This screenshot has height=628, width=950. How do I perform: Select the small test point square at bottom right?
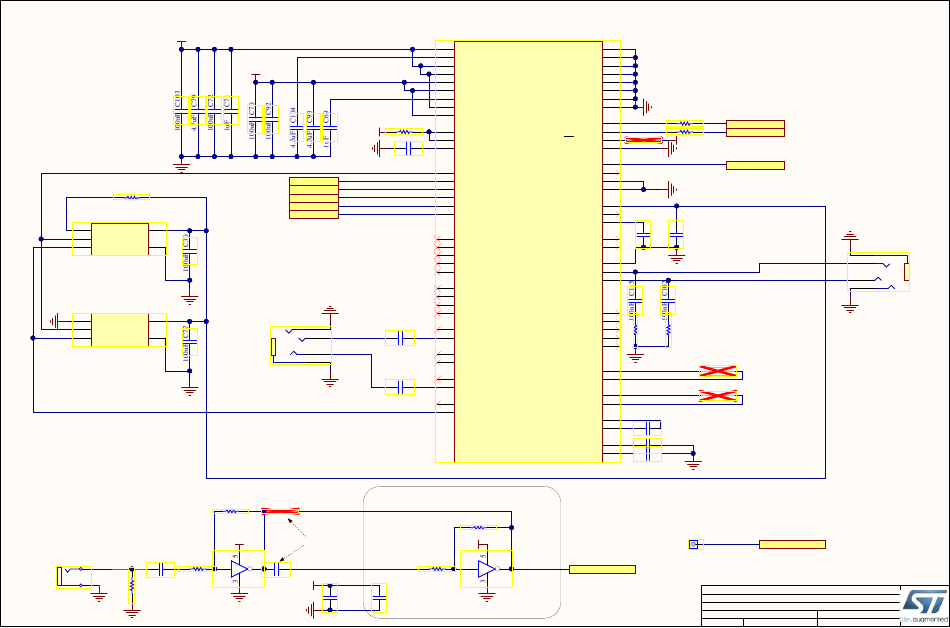(x=694, y=544)
